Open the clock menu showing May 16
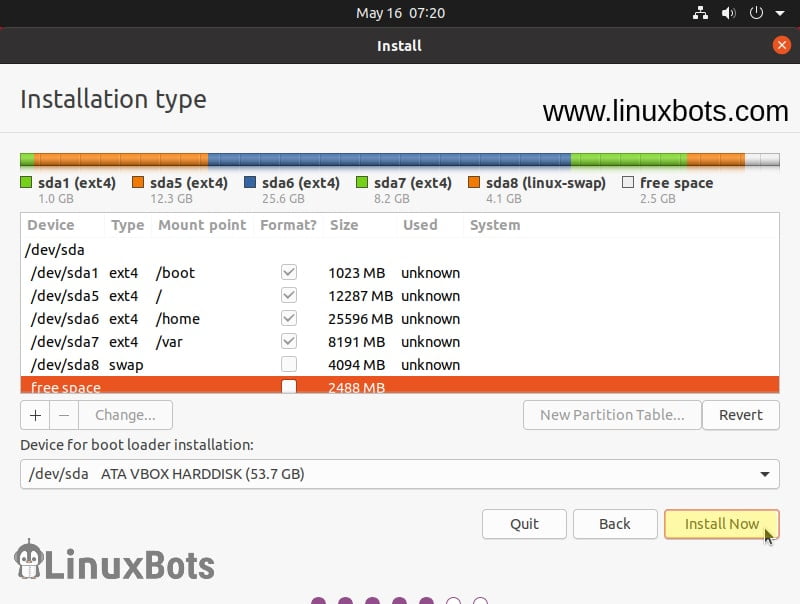This screenshot has width=800, height=604. [399, 13]
